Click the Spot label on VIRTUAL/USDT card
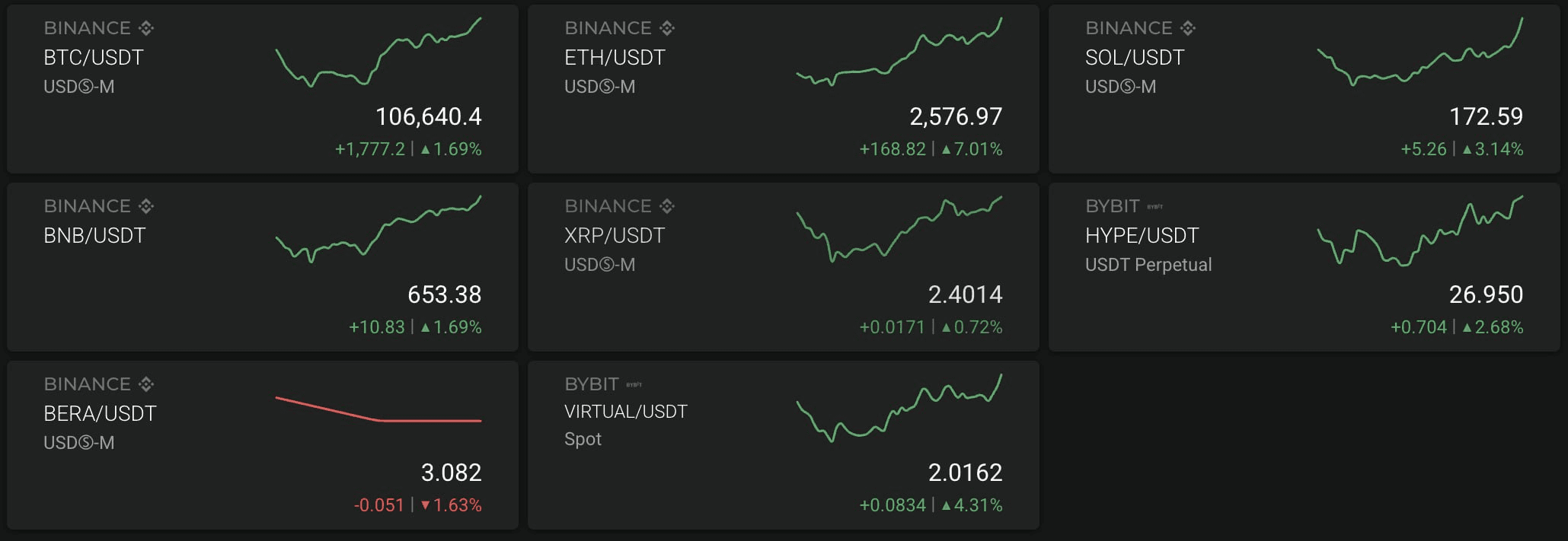 click(583, 439)
